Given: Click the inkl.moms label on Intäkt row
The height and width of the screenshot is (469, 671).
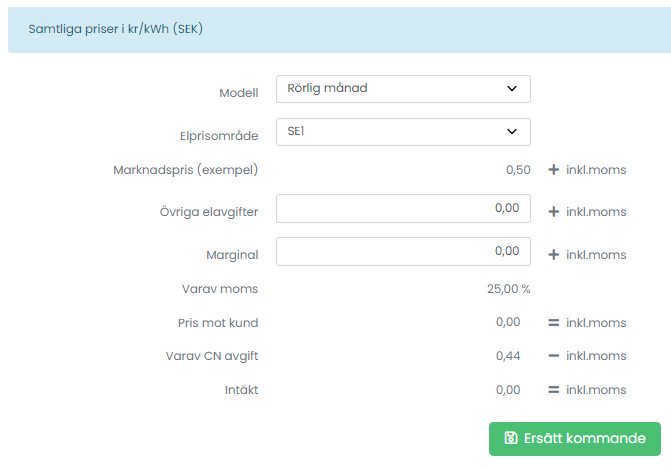Looking at the screenshot, I should click(x=596, y=390).
